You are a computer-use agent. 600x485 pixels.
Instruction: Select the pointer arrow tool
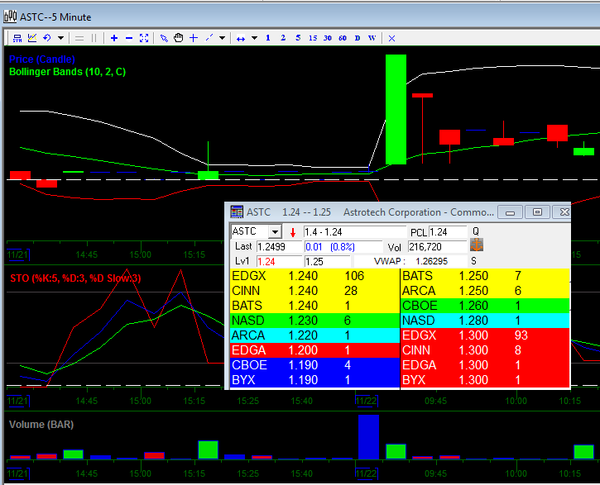pyautogui.click(x=164, y=38)
